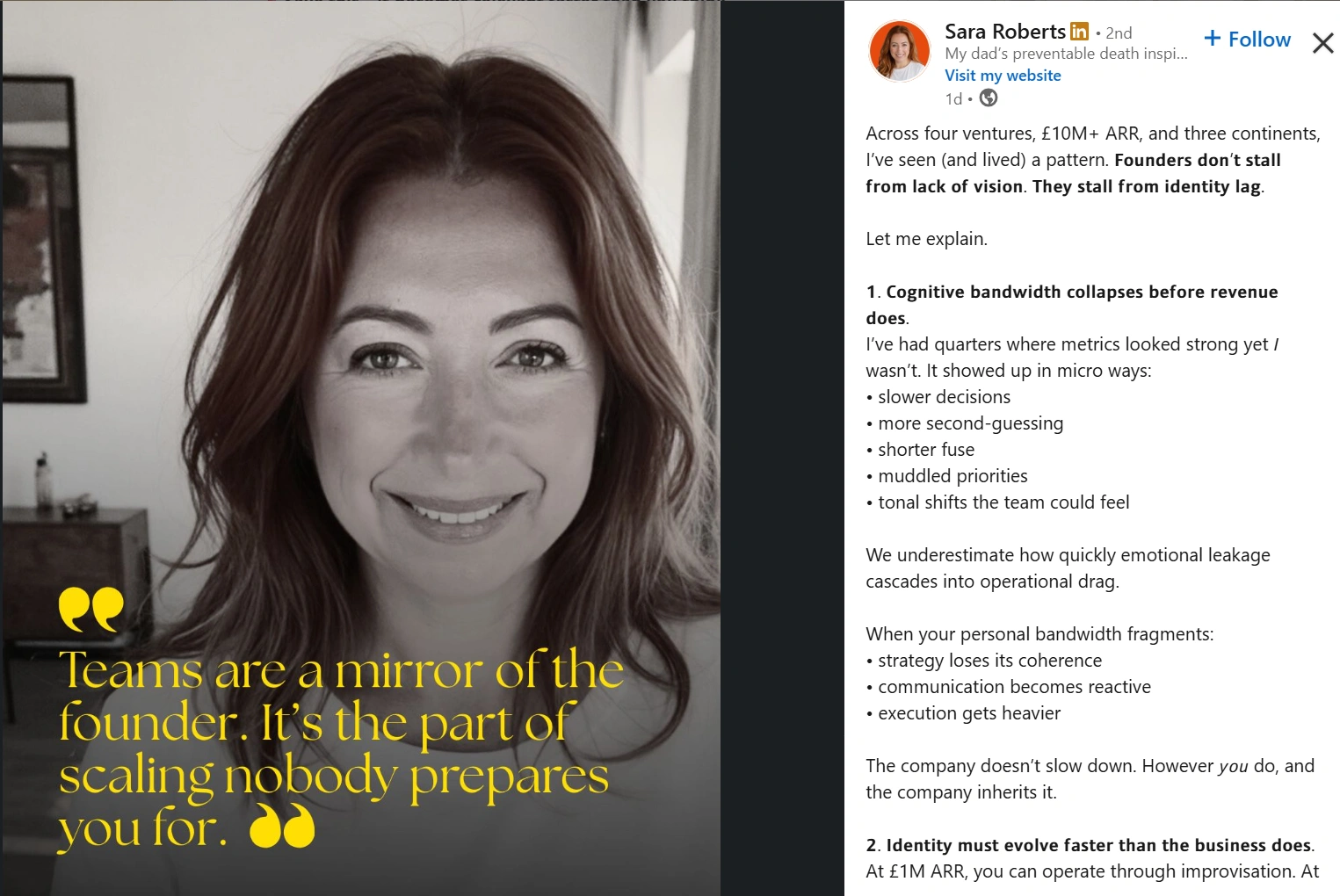Click the 'slower decisions' bullet
The image size is (1340, 896).
click(938, 397)
